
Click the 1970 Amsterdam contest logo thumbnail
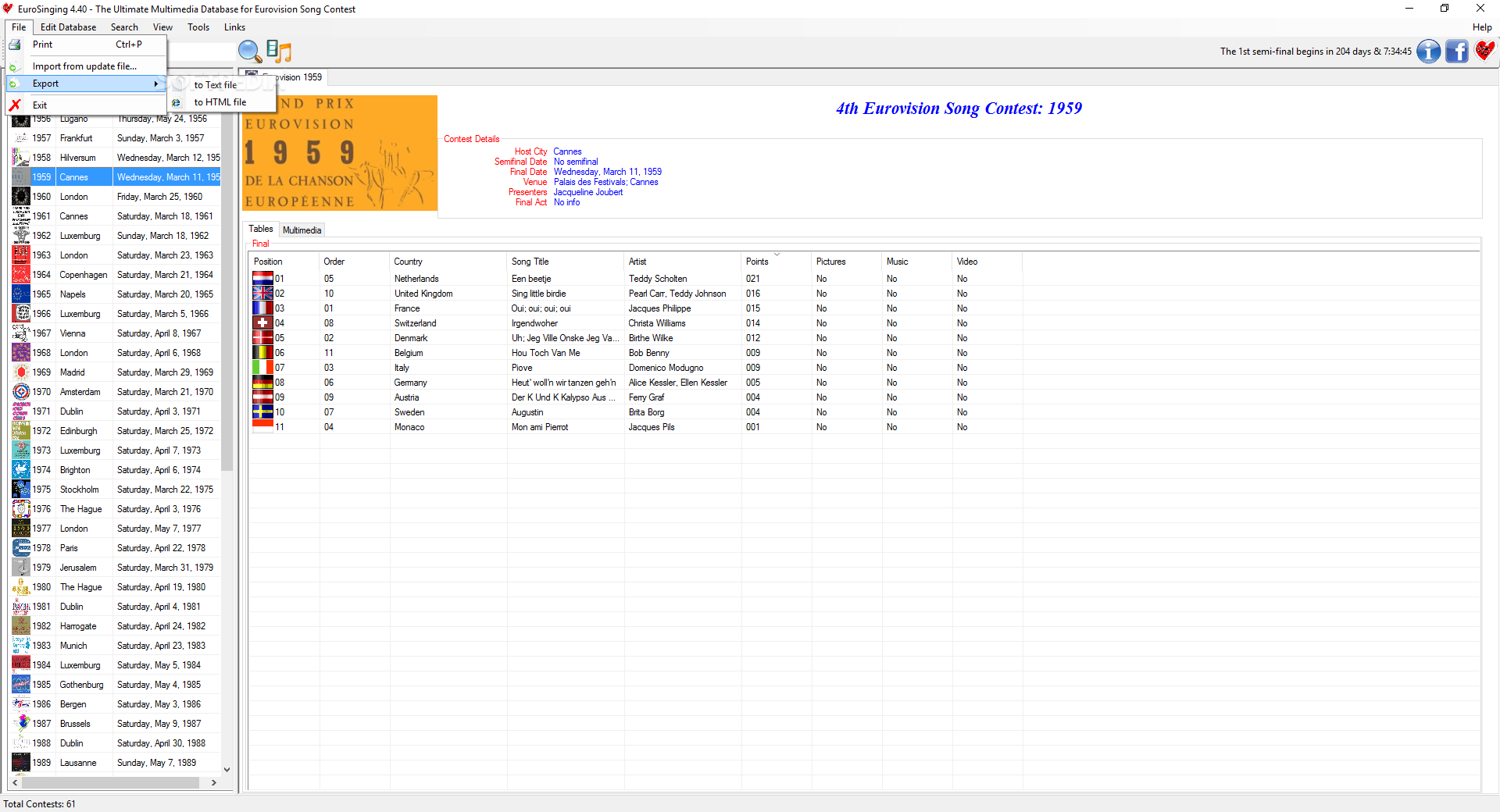(x=21, y=392)
